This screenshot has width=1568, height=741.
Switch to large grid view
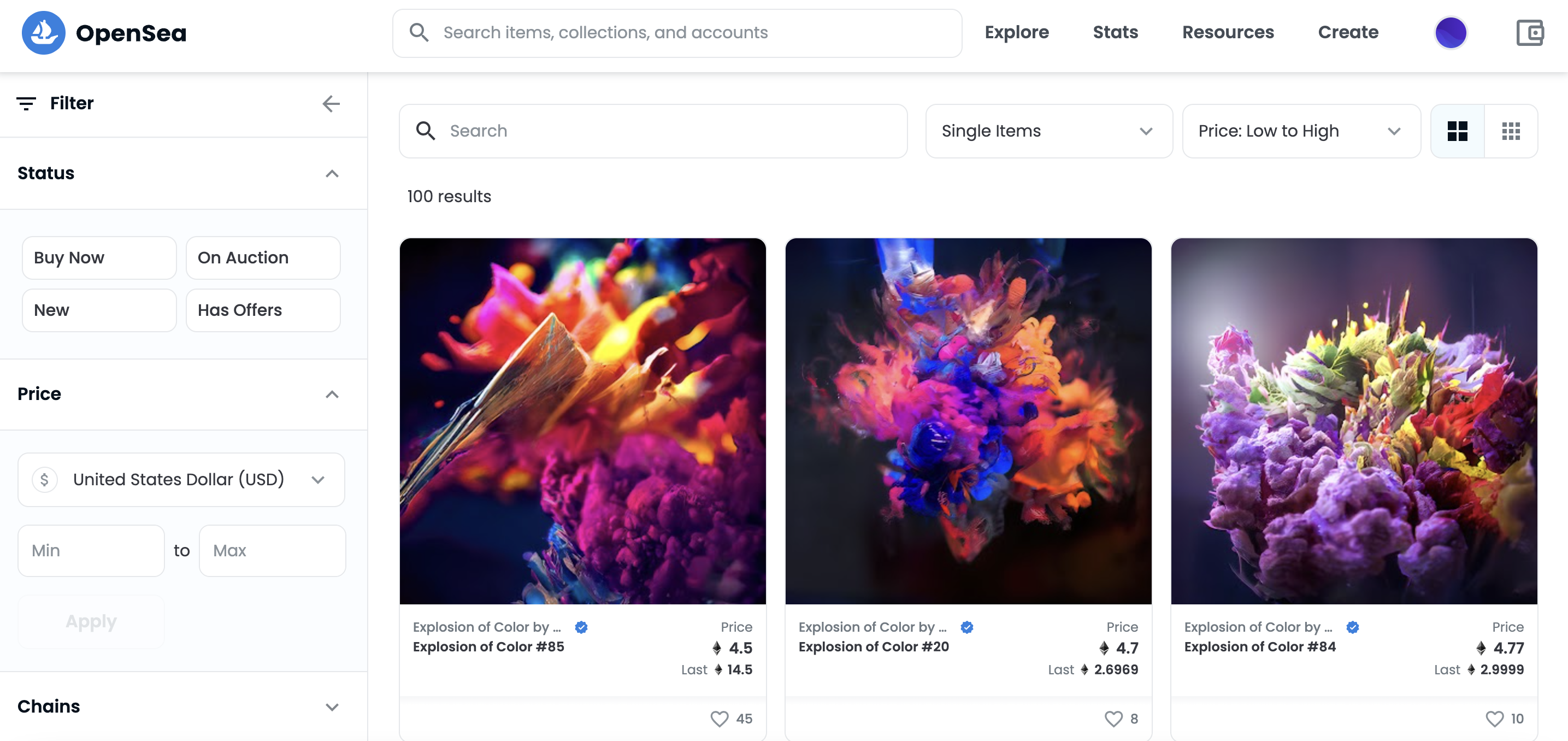pos(1457,131)
